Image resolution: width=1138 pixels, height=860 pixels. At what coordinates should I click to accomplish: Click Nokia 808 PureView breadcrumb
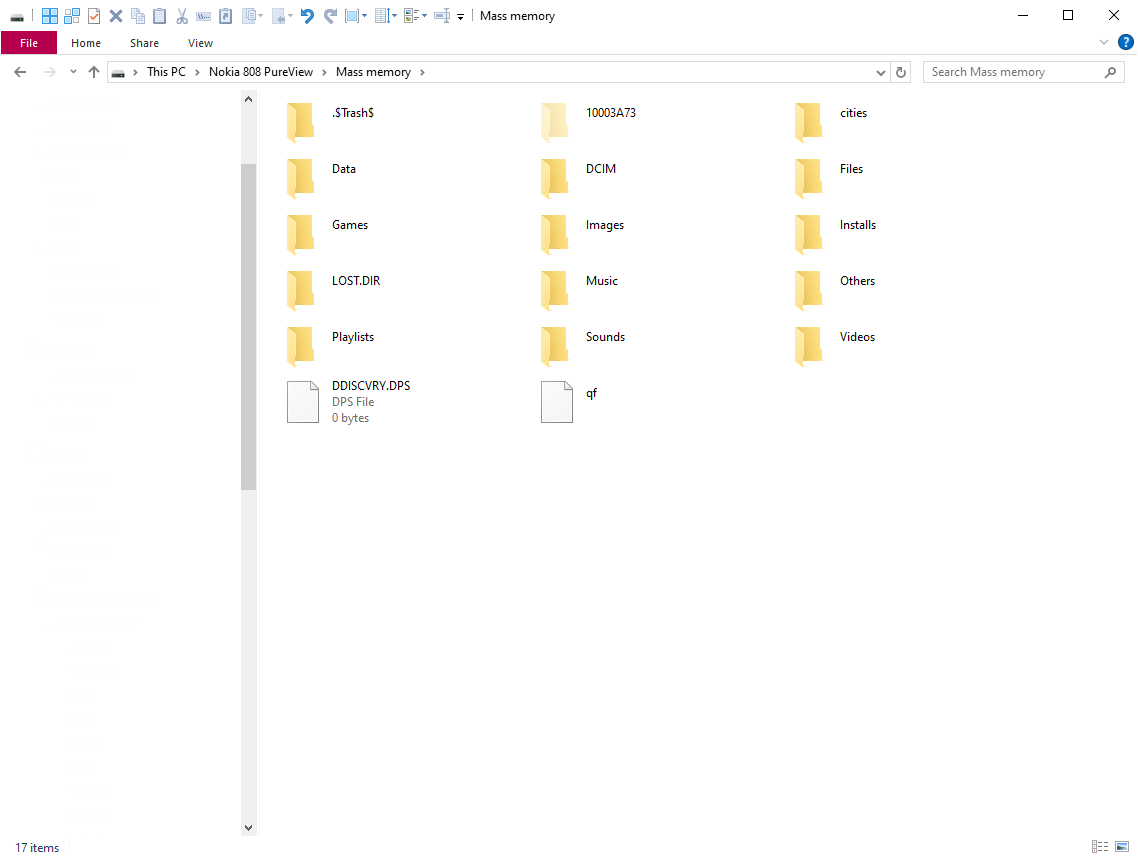coord(261,72)
